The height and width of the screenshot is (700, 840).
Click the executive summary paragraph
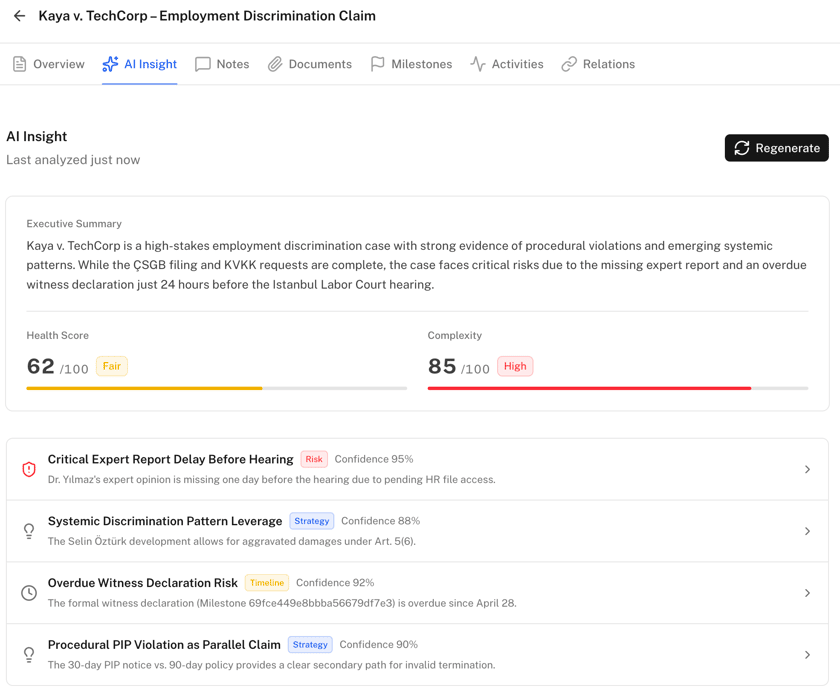[417, 265]
